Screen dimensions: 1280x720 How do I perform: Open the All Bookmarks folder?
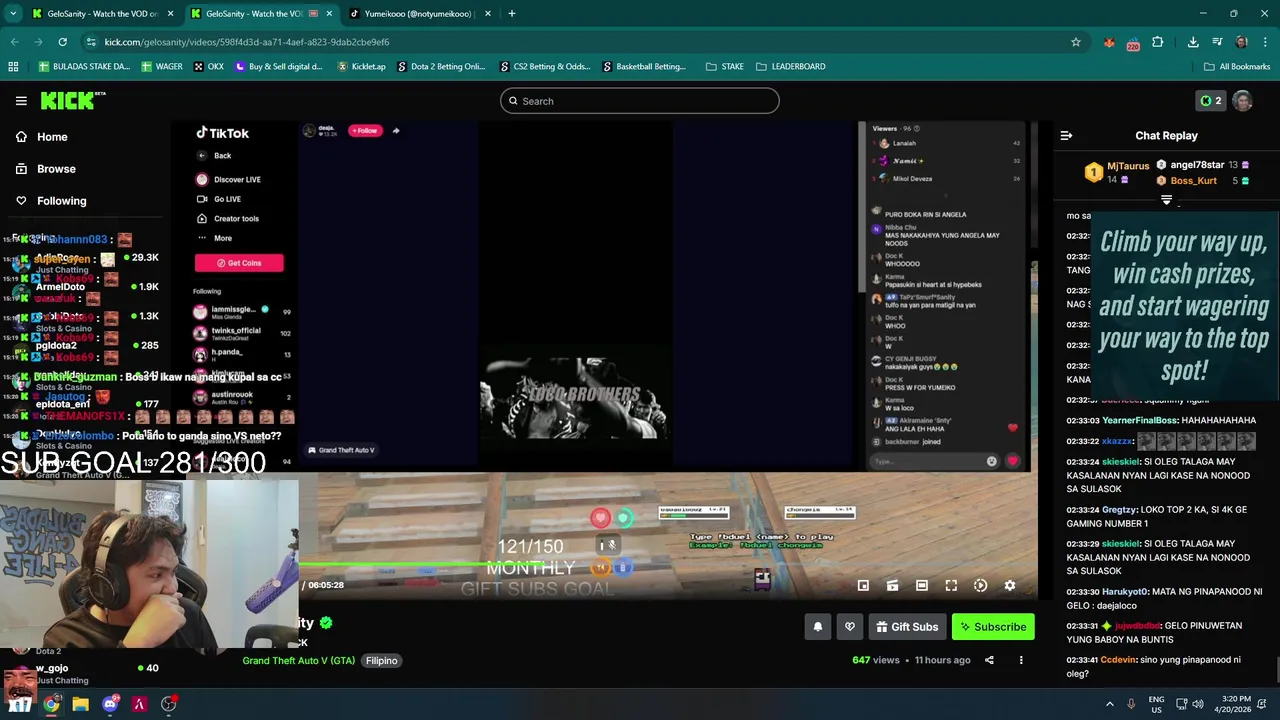point(1237,67)
